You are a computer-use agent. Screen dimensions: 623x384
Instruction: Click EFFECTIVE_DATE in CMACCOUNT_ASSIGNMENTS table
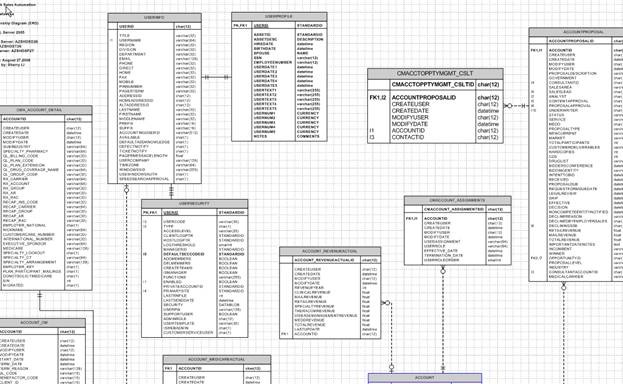pyautogui.click(x=441, y=251)
